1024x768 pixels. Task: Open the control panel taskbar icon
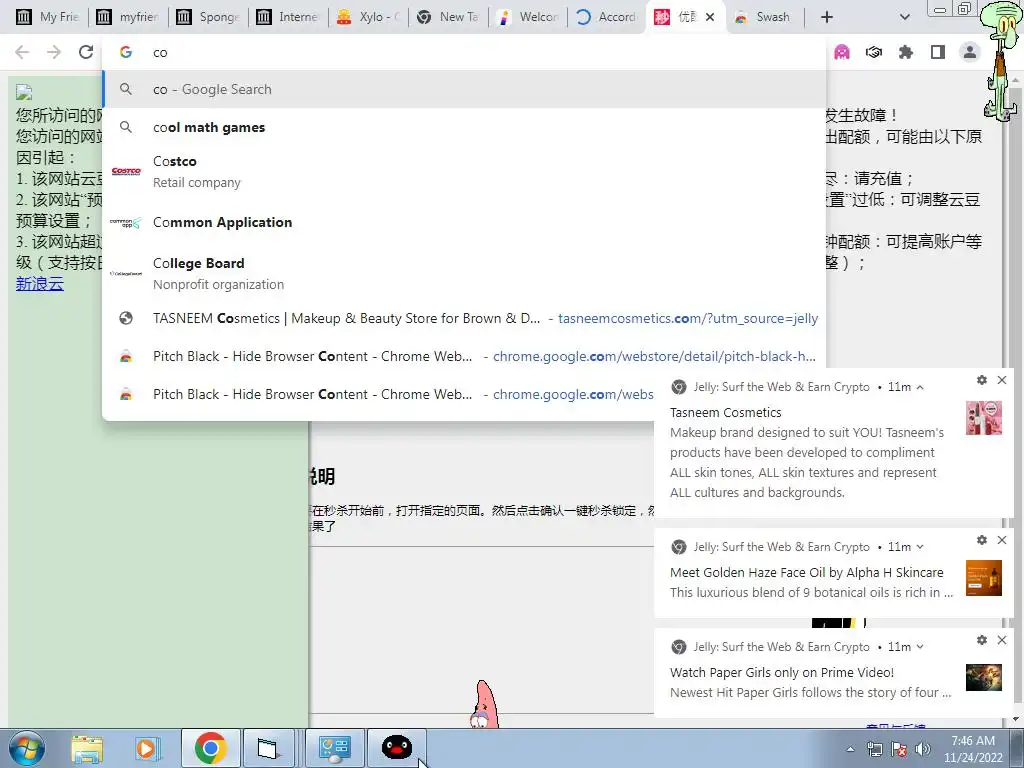point(334,748)
